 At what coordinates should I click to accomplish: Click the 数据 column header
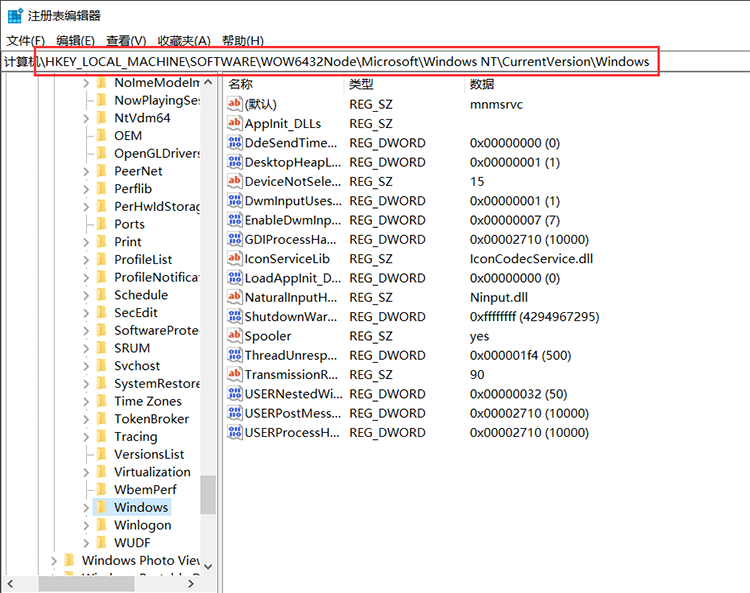[482, 84]
